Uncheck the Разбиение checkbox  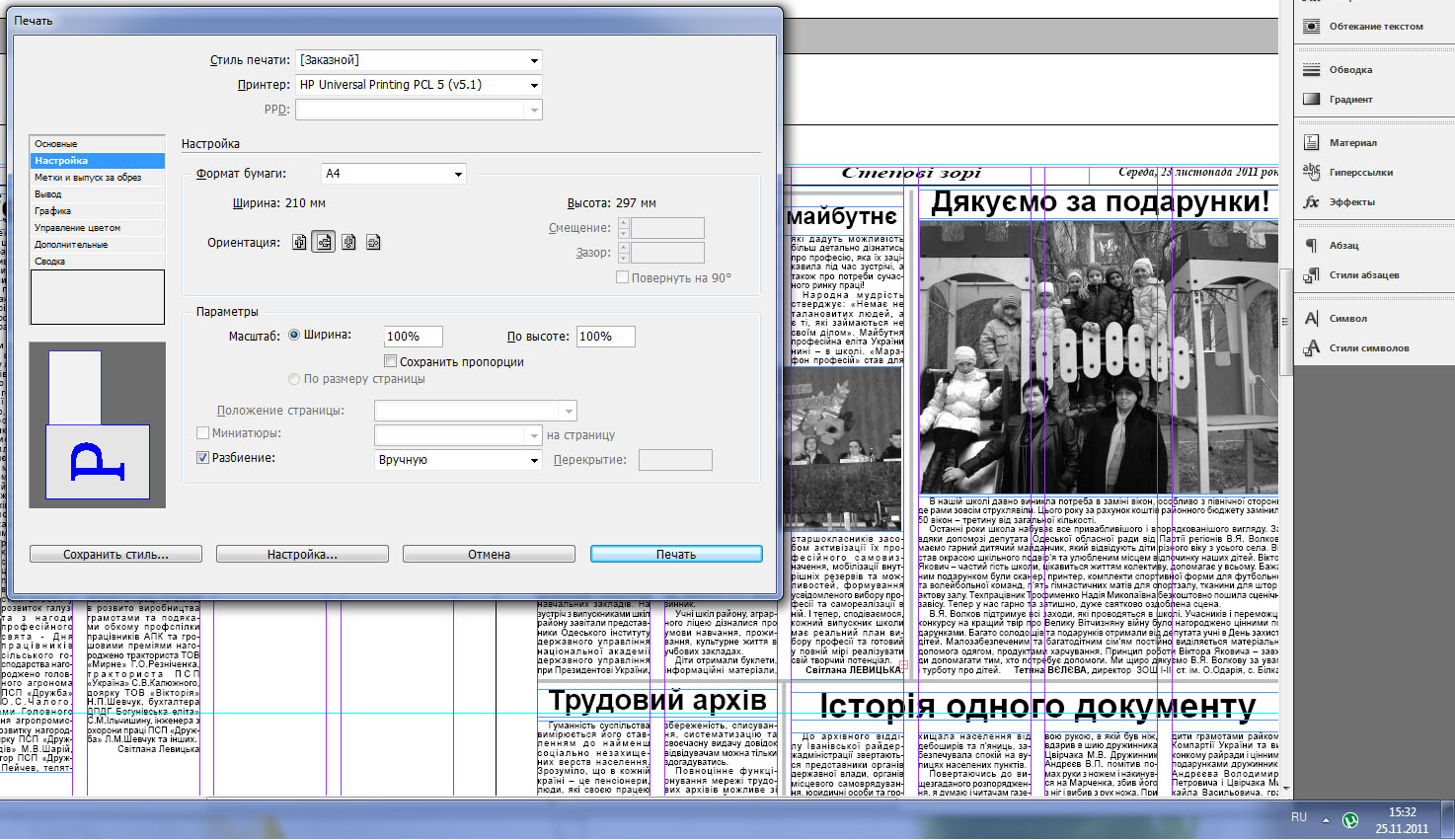[x=202, y=458]
